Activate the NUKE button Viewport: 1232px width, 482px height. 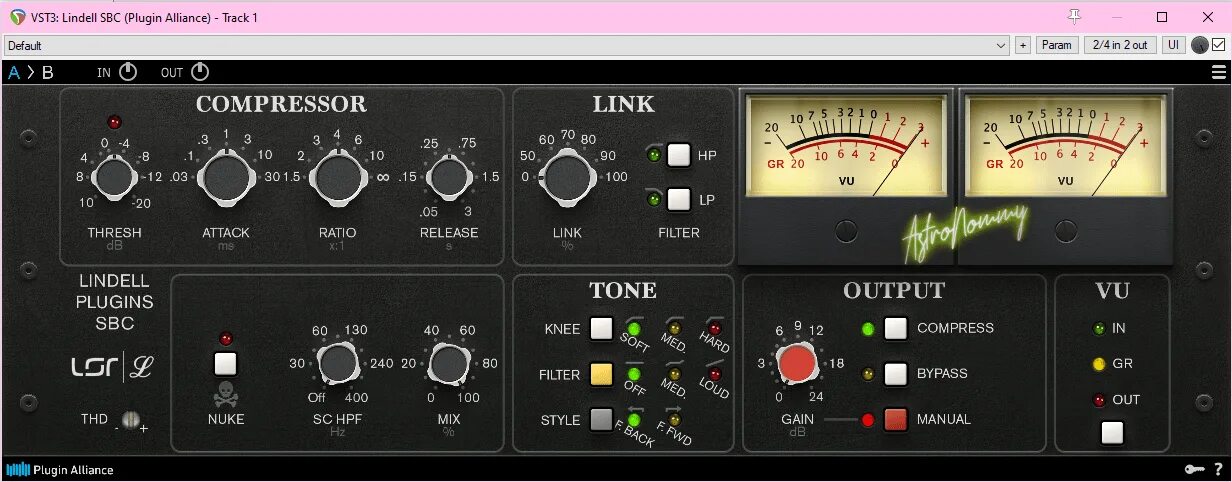pyautogui.click(x=226, y=363)
